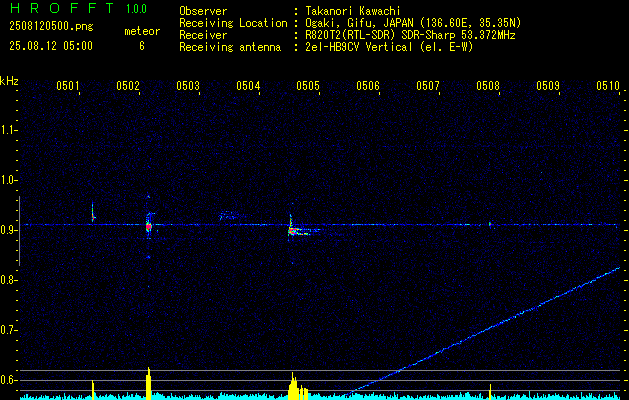Click the 0.8 kHz axis label
Image resolution: width=629 pixels, height=400 pixels.
click(x=8, y=280)
